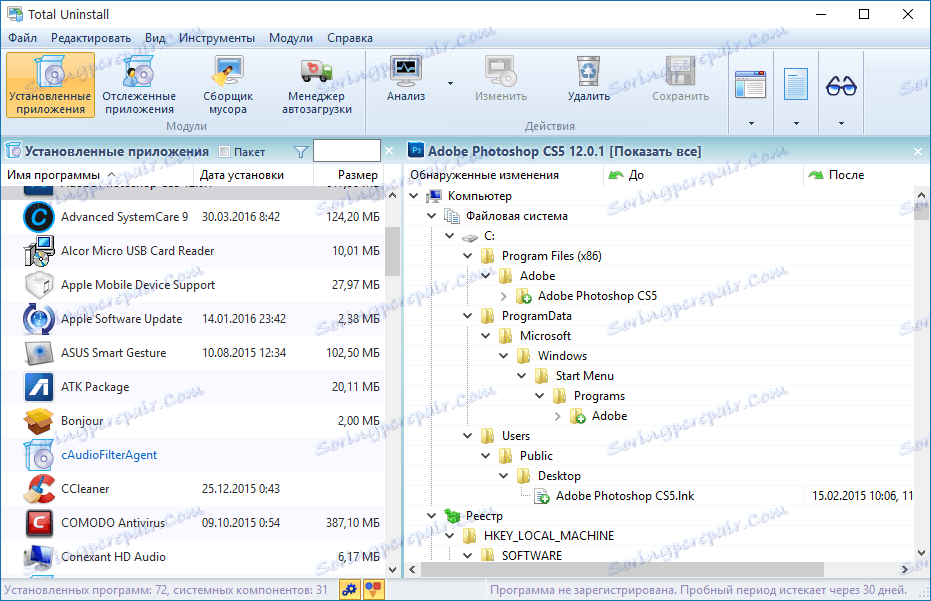This screenshot has height=601, width=931.
Task: Click the Сохранить toolbar button
Action: [x=680, y=79]
